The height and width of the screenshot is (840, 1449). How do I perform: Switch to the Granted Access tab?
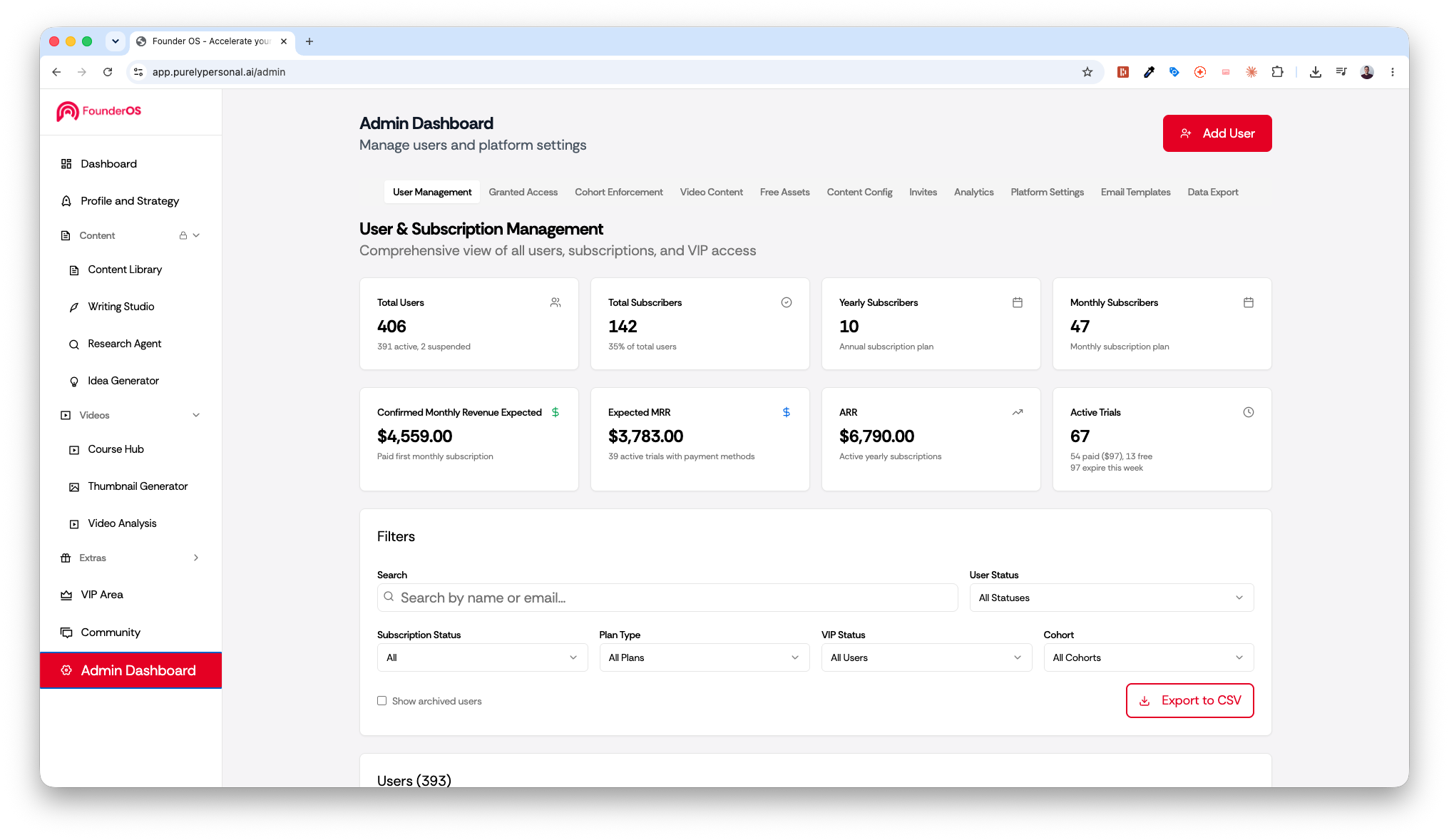(x=523, y=193)
